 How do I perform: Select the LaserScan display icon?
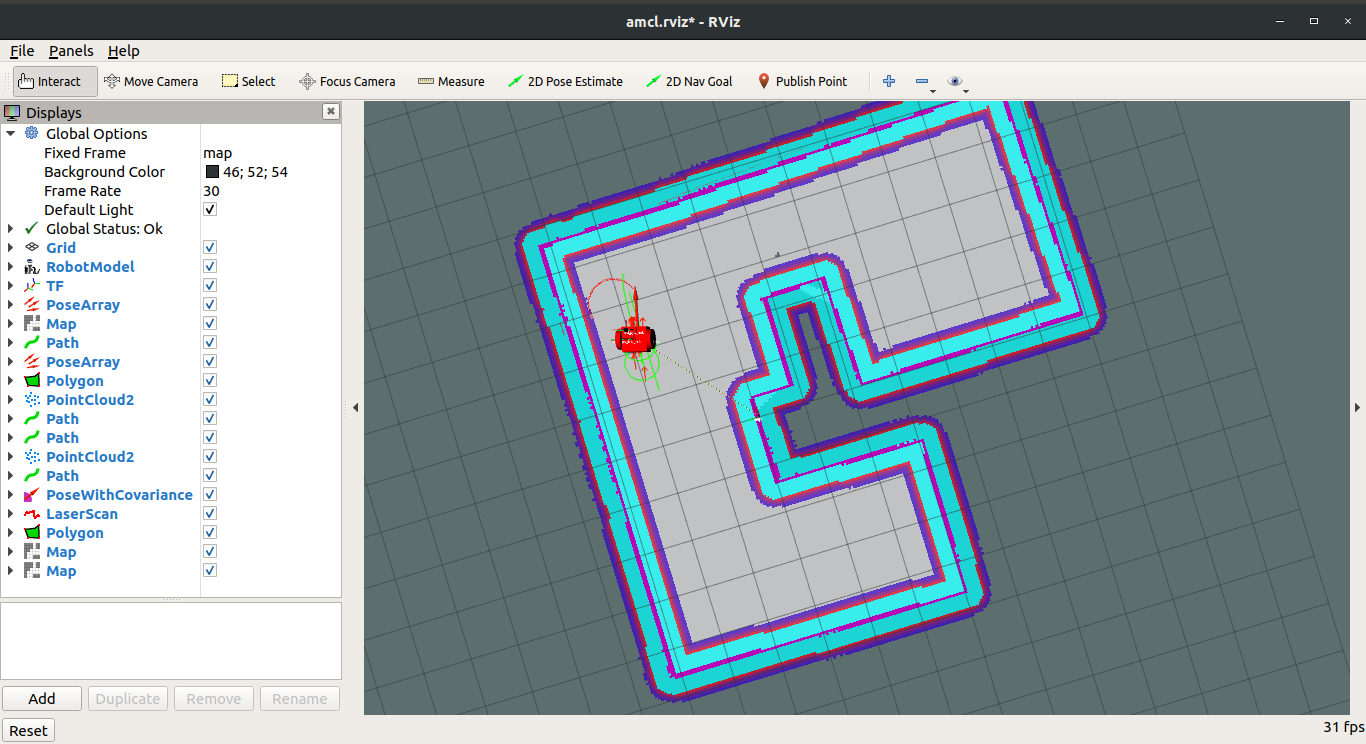(32, 514)
